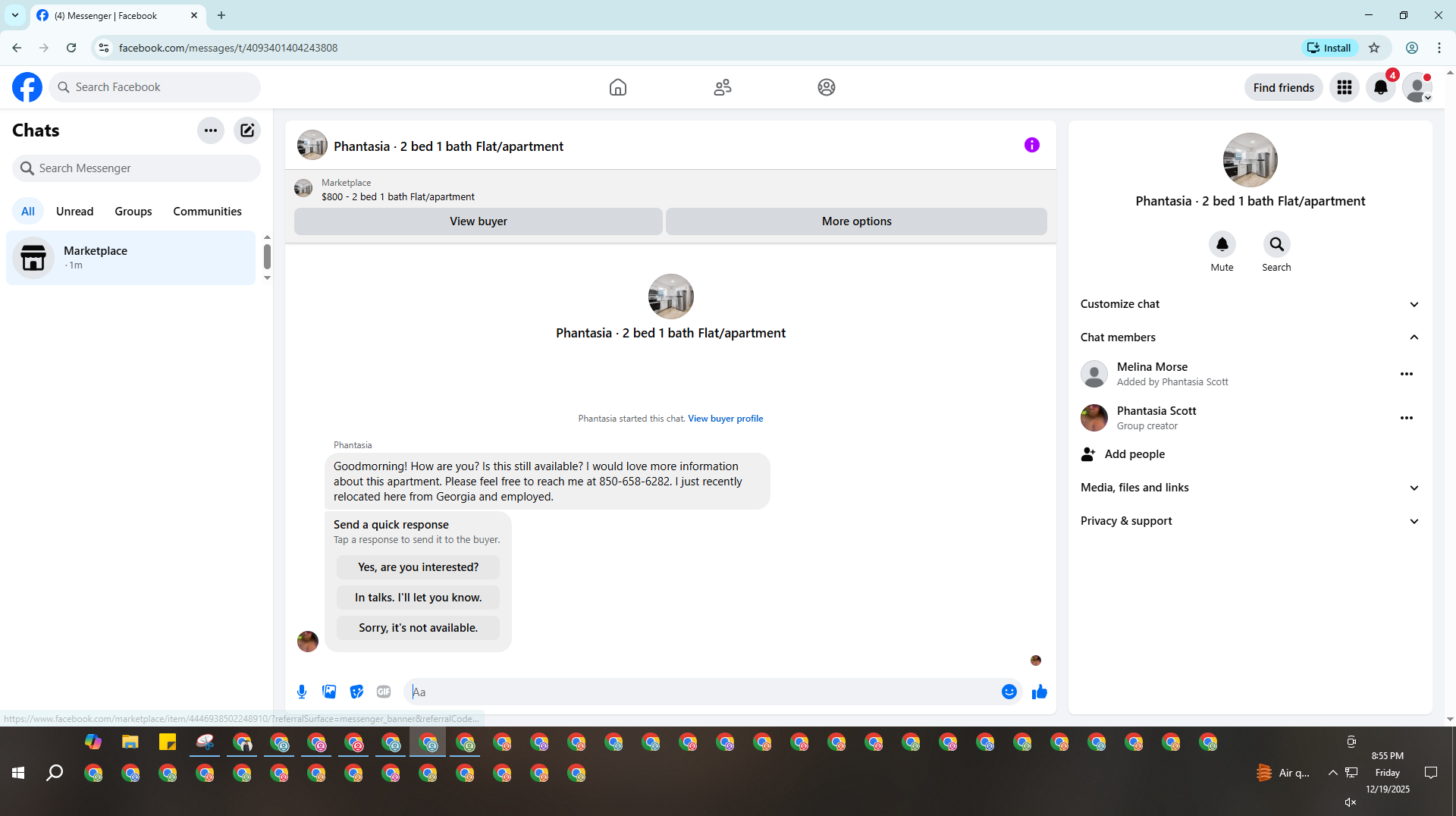1456x816 pixels.
Task: Open Windows notification center
Action: click(x=1431, y=773)
